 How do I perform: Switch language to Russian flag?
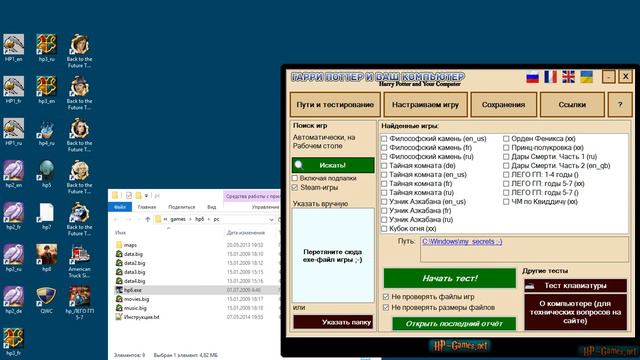[532, 77]
